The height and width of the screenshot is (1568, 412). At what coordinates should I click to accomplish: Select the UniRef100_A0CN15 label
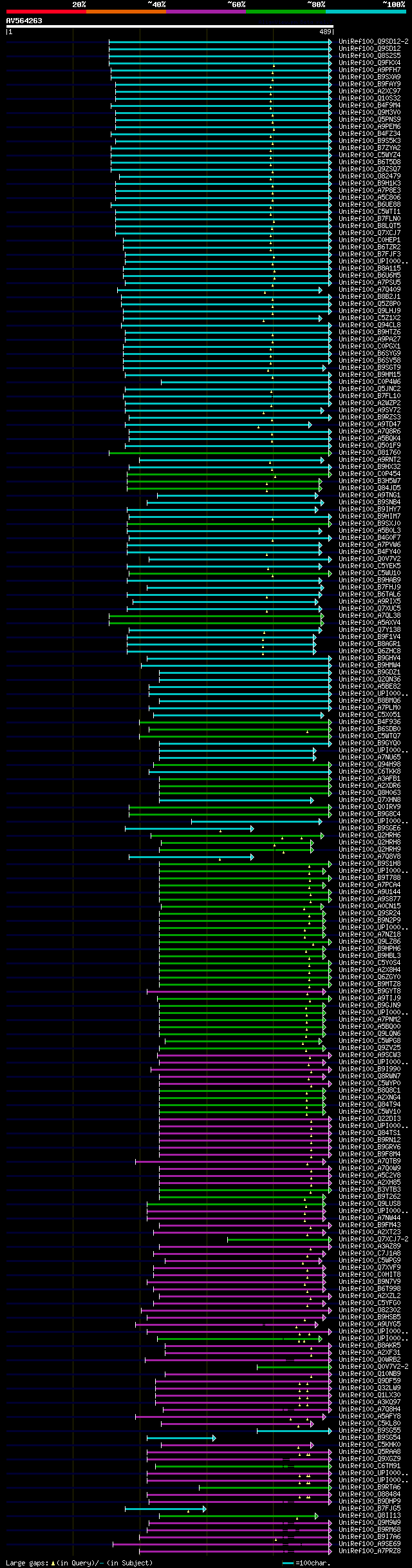(x=370, y=906)
